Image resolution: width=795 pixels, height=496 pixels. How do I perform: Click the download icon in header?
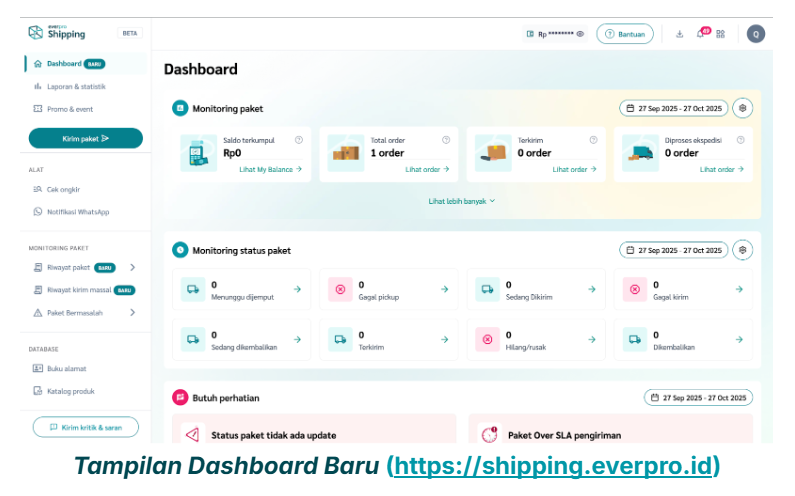pyautogui.click(x=679, y=34)
